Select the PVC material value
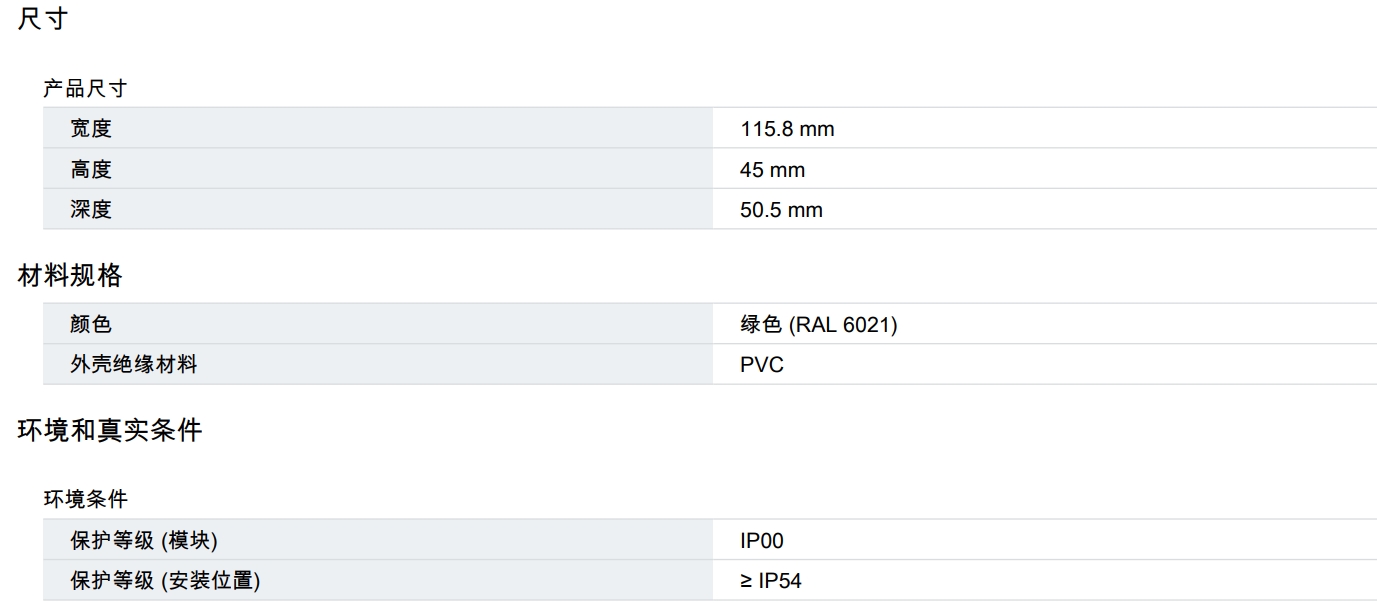Screen dimensions: 1377x603 point(762,365)
